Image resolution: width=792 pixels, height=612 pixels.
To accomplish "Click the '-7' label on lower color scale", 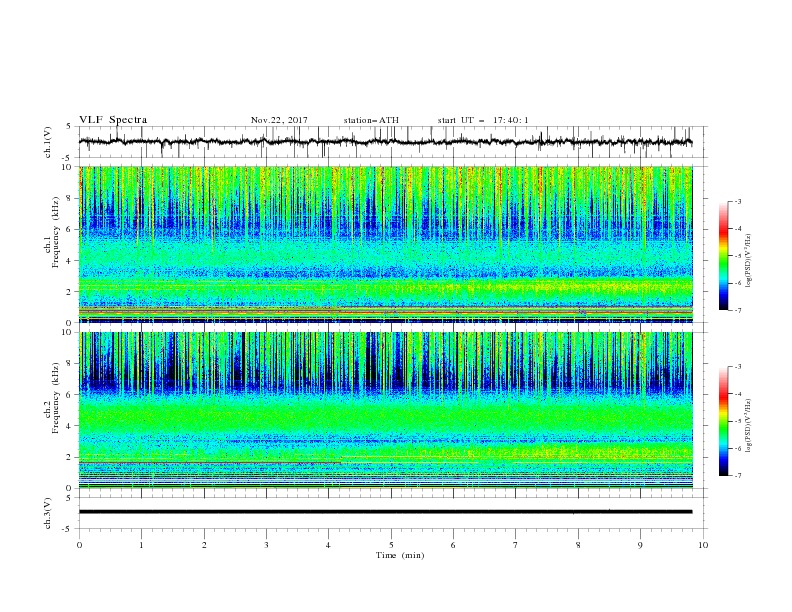I will (x=737, y=475).
